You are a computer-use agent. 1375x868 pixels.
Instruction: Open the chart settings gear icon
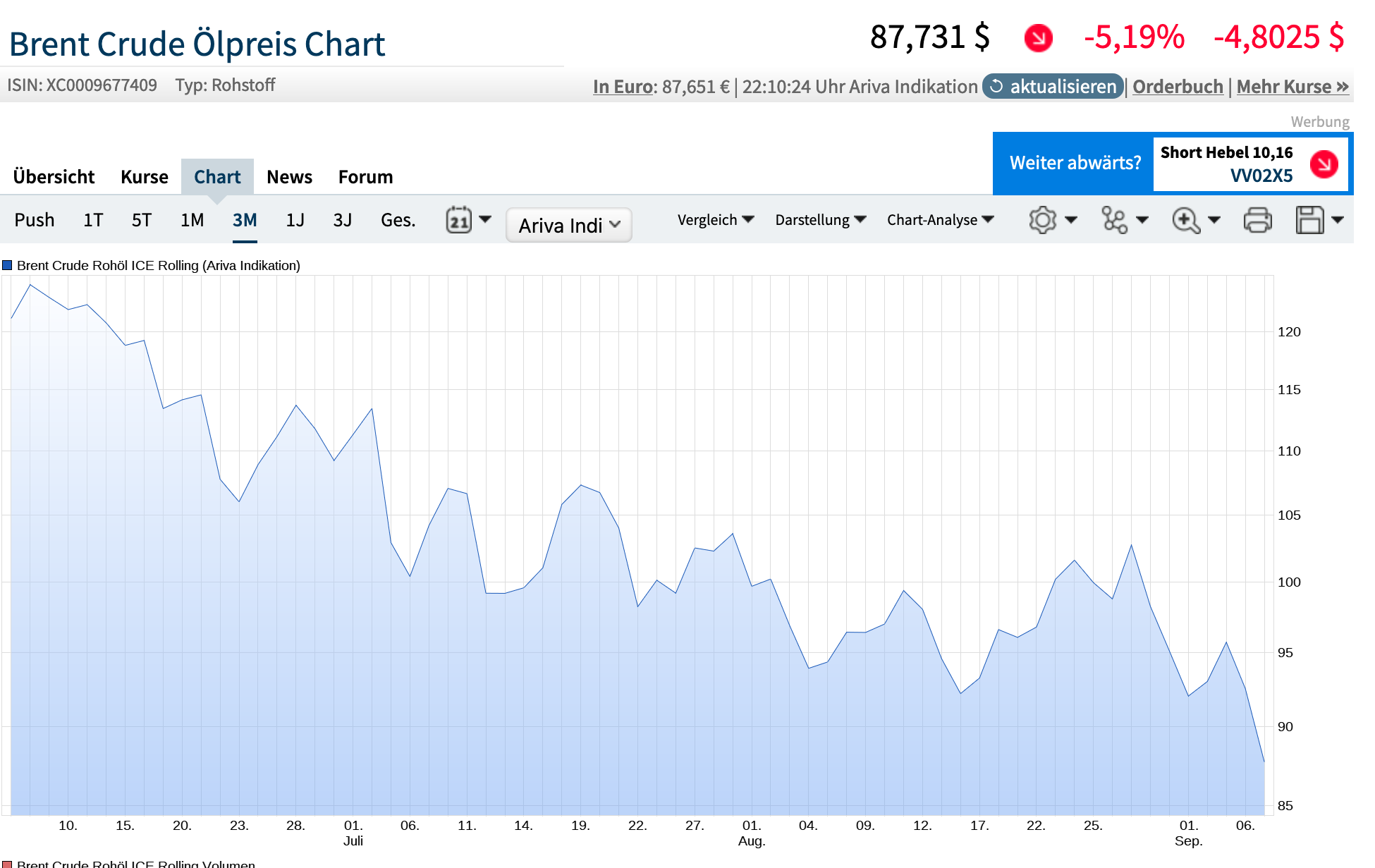pyautogui.click(x=1042, y=220)
